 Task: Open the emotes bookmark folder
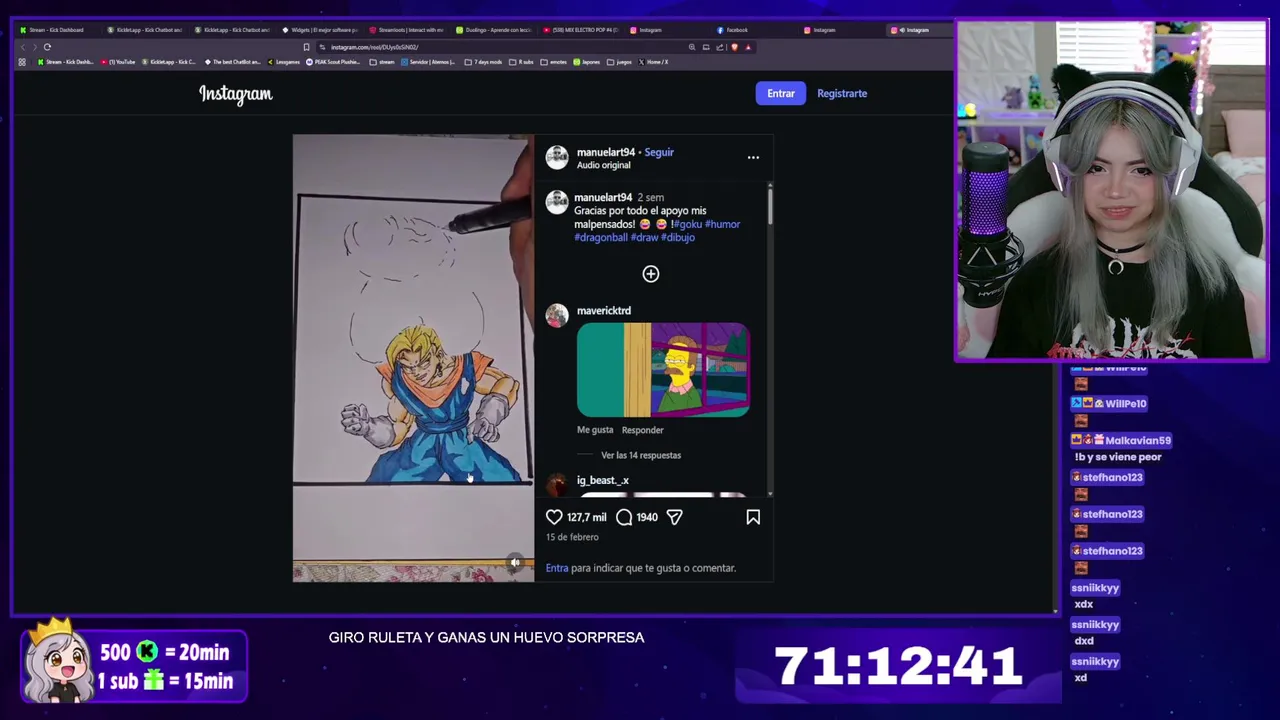click(553, 62)
